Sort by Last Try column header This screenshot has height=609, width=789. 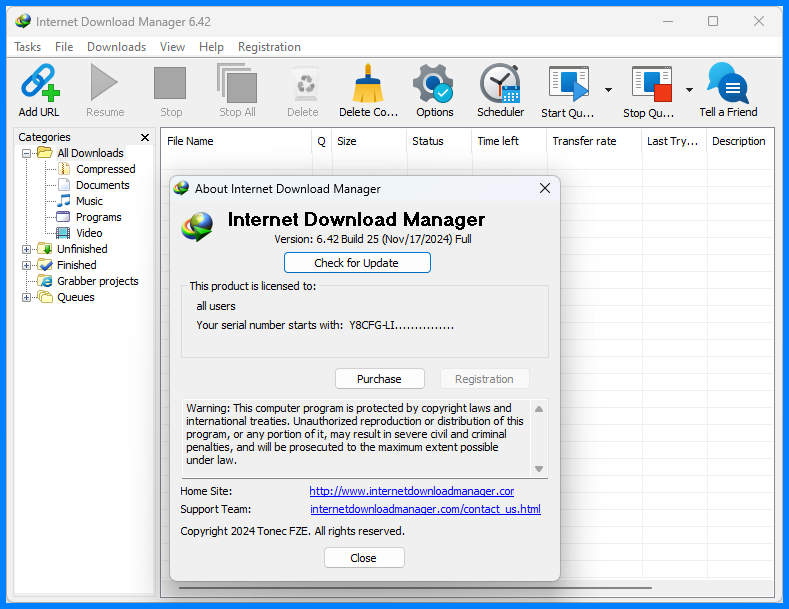[674, 141]
